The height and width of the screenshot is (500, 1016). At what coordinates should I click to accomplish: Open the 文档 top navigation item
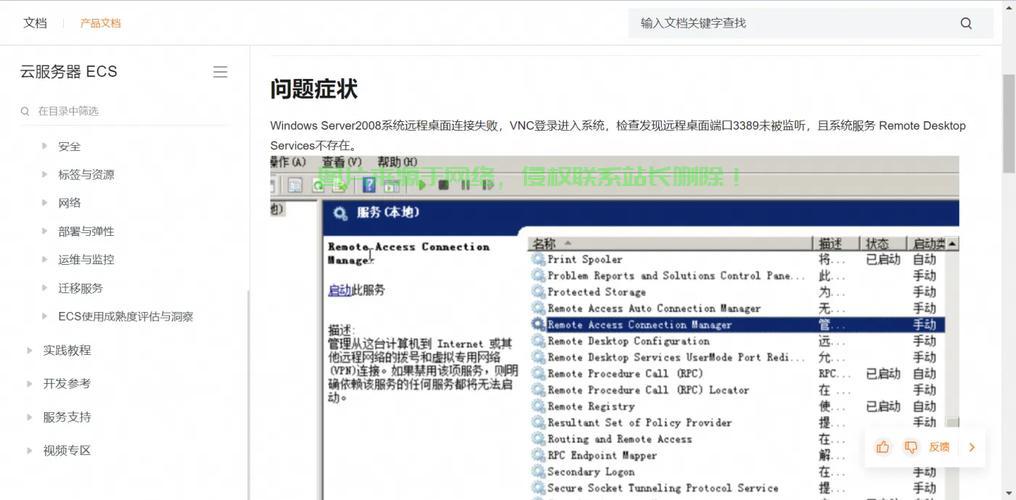pos(35,23)
